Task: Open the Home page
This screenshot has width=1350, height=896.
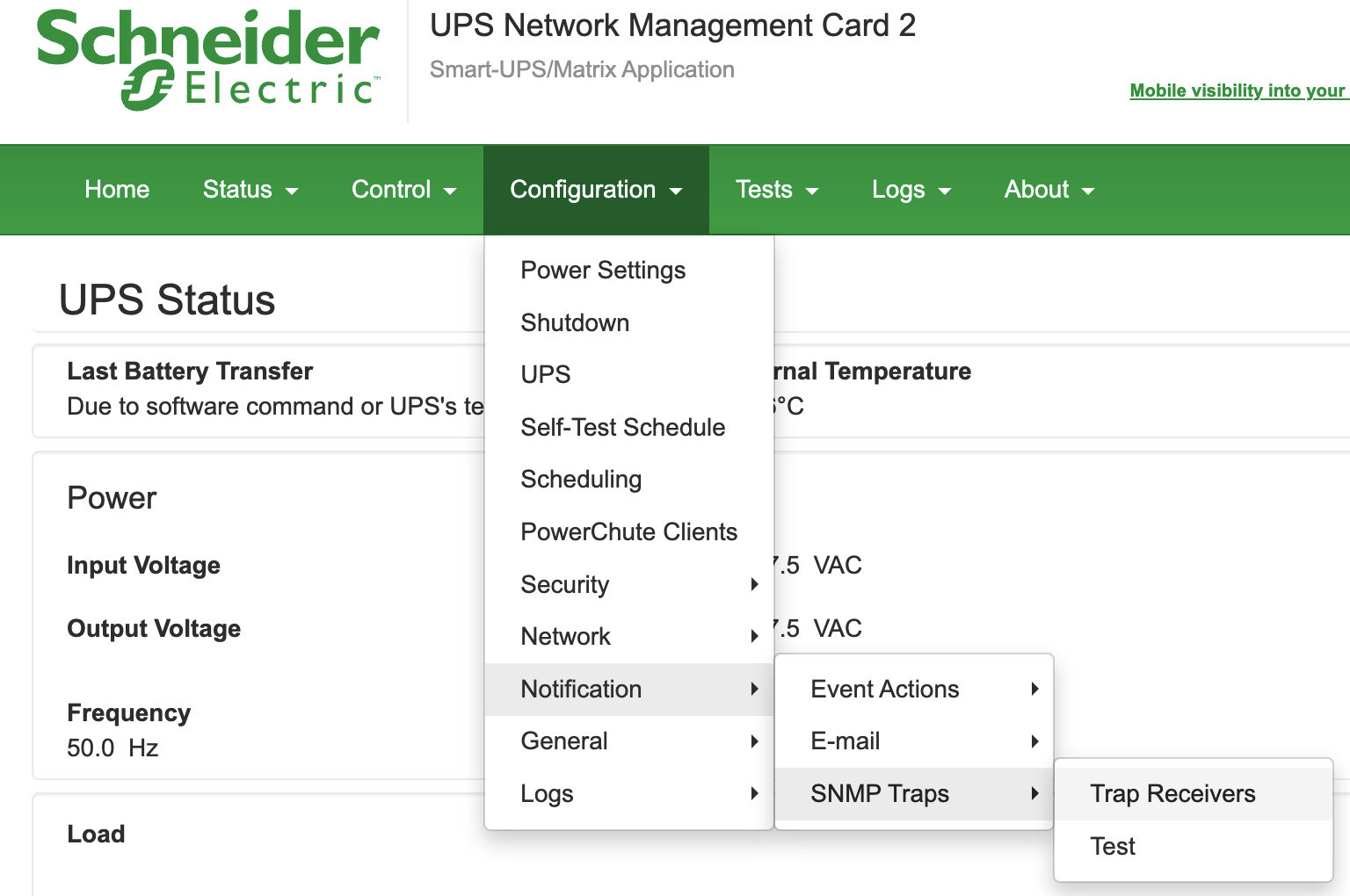Action: point(117,190)
